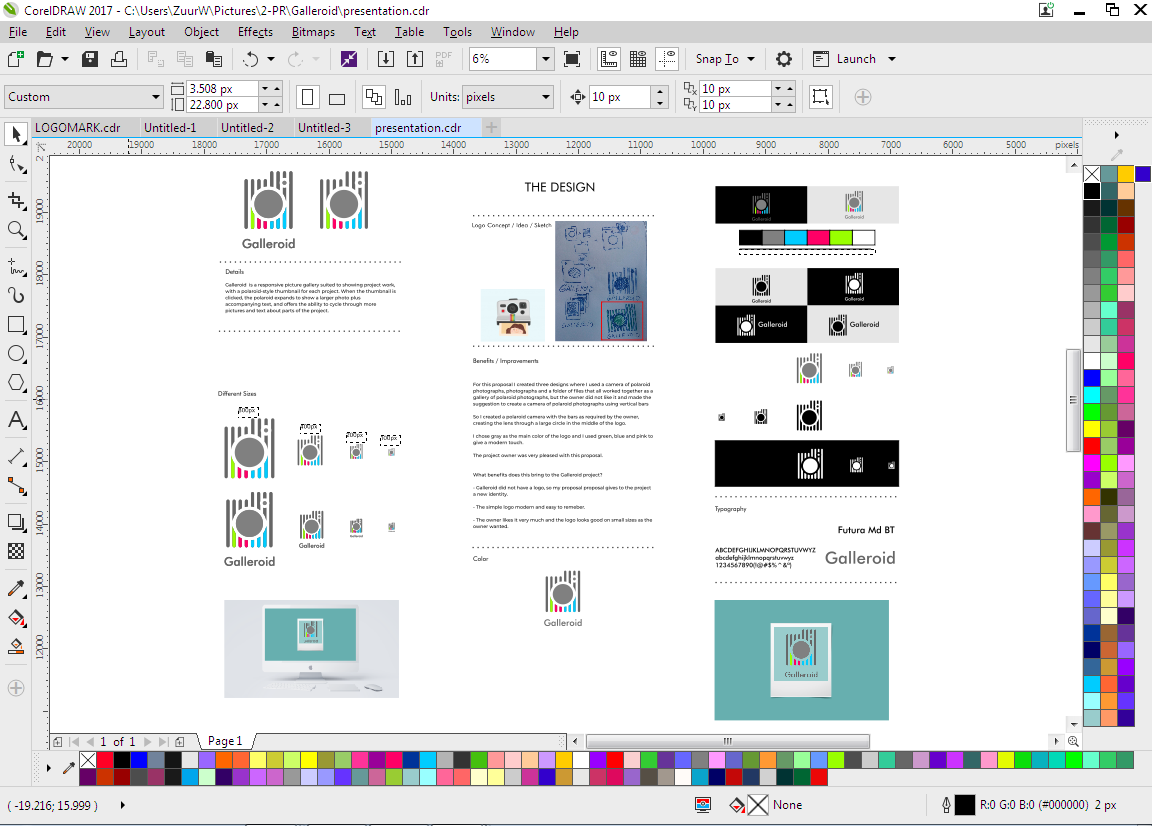Click the Page 1 tab
This screenshot has width=1152, height=826.
225,741
